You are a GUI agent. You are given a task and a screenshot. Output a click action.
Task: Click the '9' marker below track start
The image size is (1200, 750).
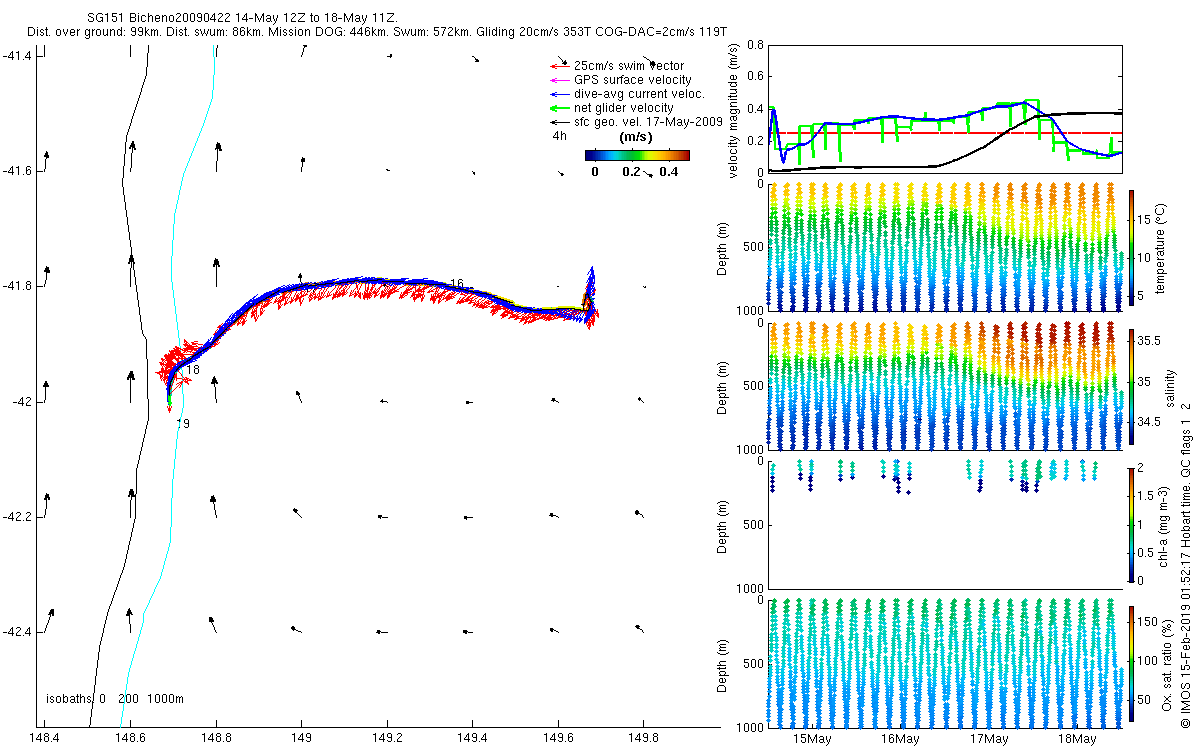(x=186, y=424)
